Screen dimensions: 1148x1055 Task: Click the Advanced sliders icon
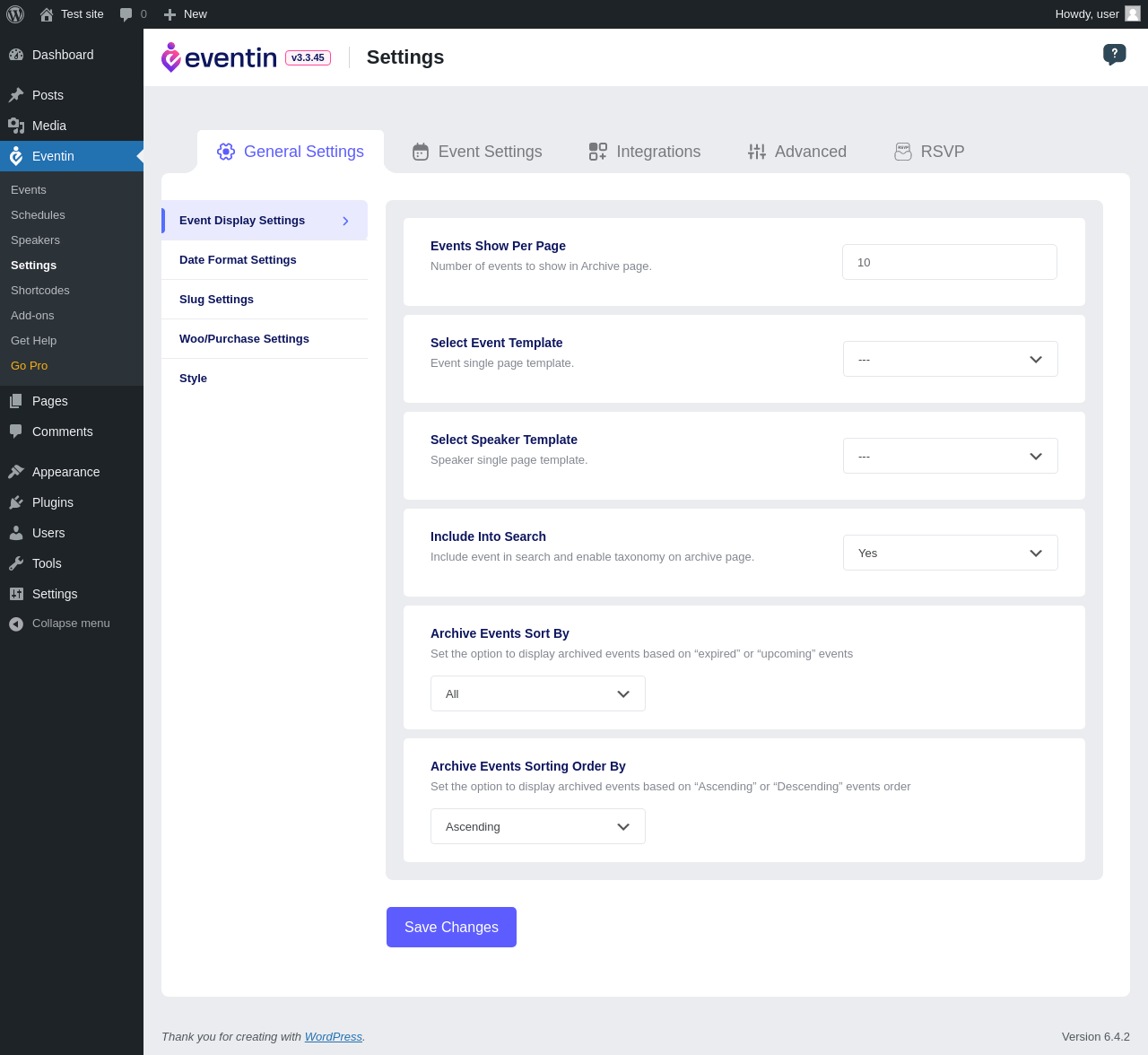coord(757,152)
